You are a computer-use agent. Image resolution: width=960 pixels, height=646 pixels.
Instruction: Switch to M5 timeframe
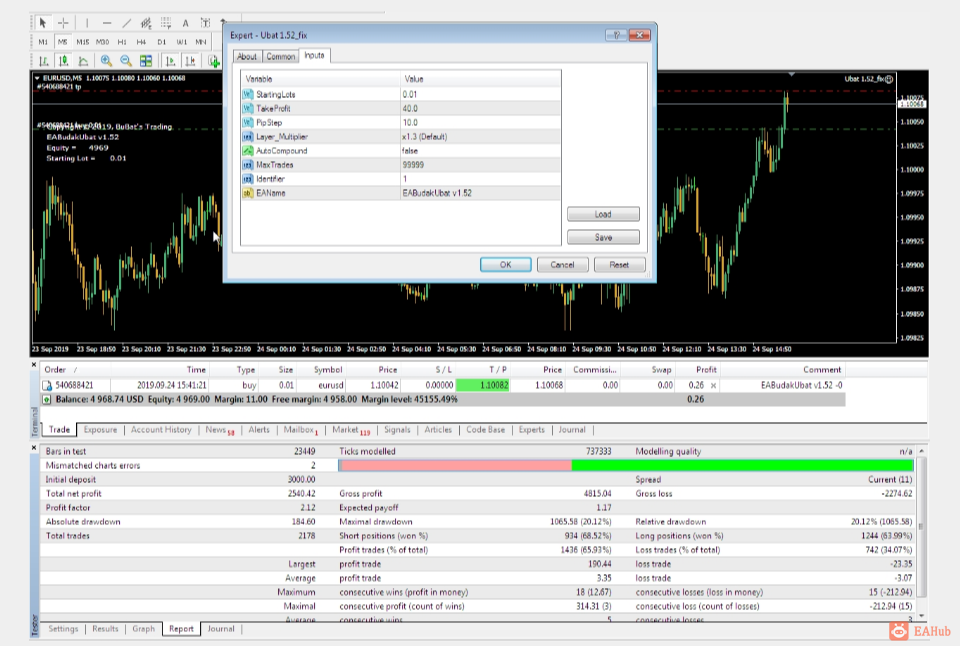tap(62, 42)
